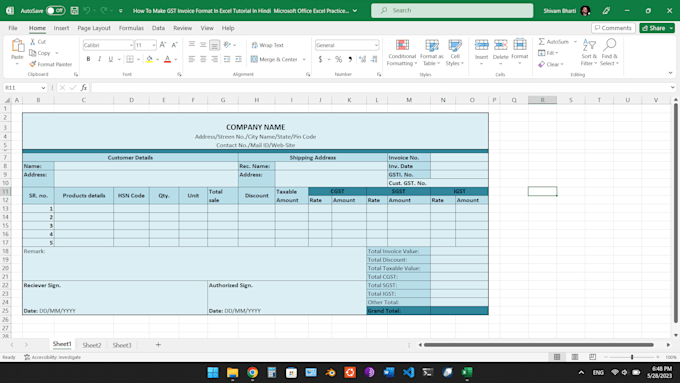680x383 pixels.
Task: Open the Sheet2 worksheet tab
Action: pos(92,345)
